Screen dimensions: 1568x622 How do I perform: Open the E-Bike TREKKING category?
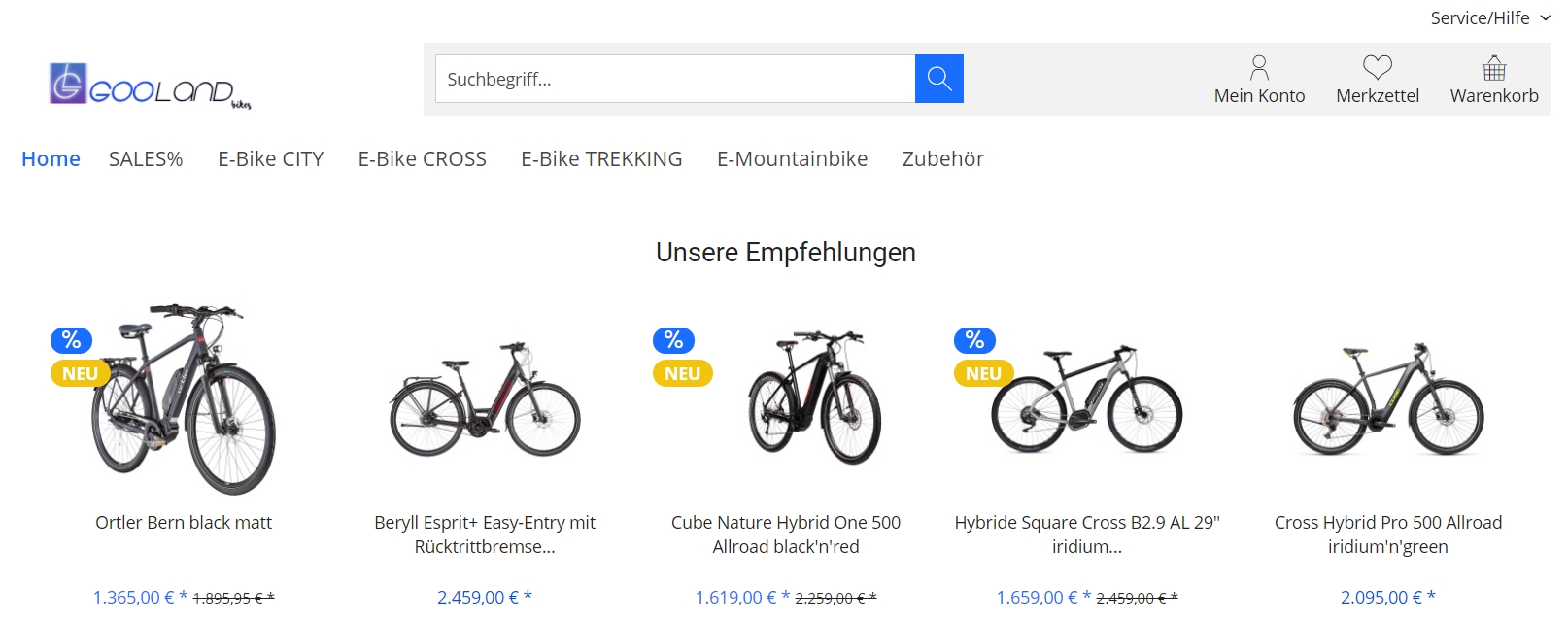(x=601, y=158)
